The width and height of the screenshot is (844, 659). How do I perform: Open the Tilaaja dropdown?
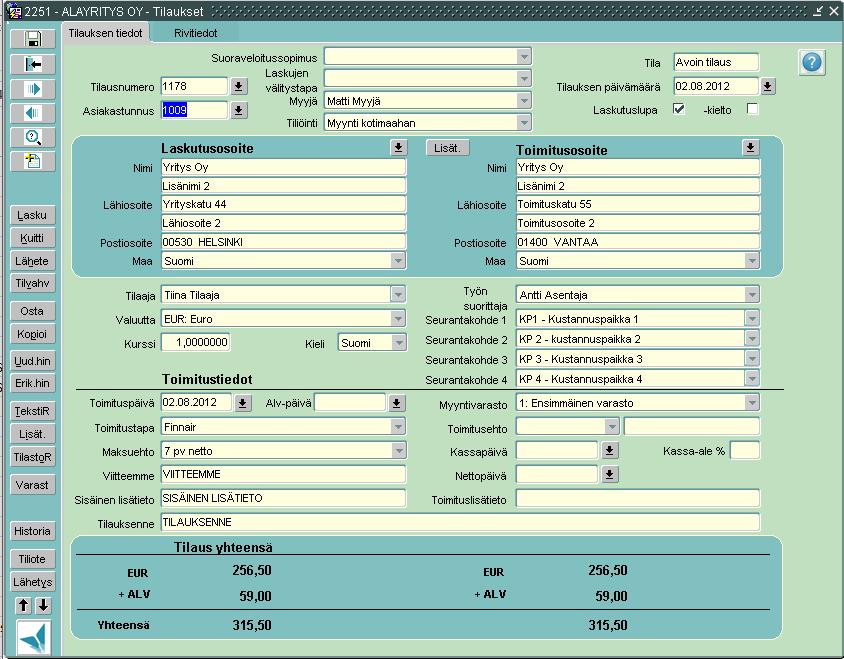[x=398, y=295]
